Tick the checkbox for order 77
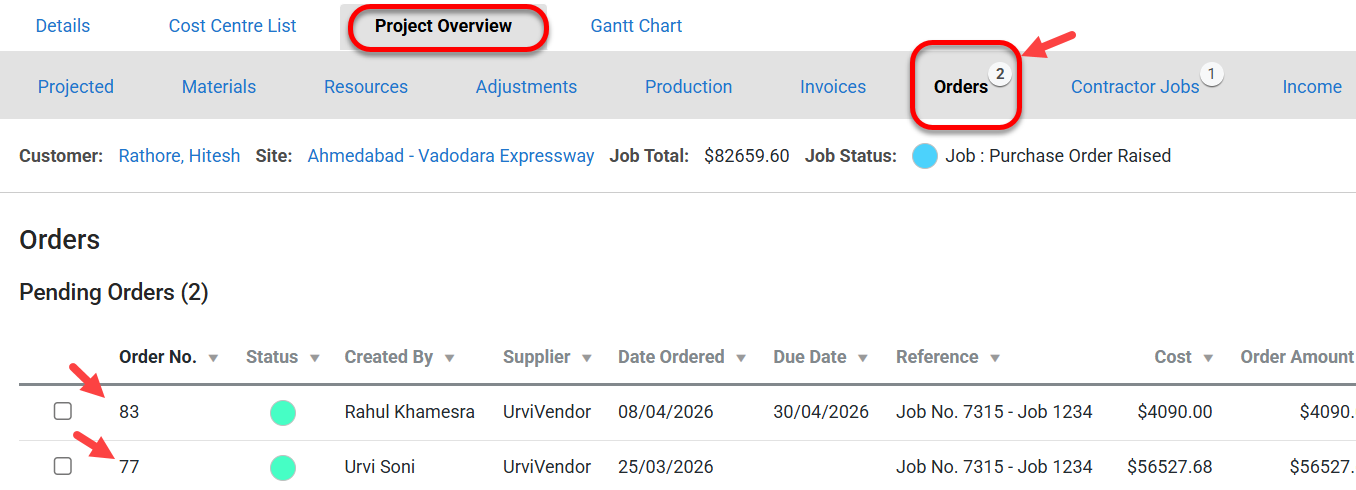The image size is (1356, 490). (63, 466)
